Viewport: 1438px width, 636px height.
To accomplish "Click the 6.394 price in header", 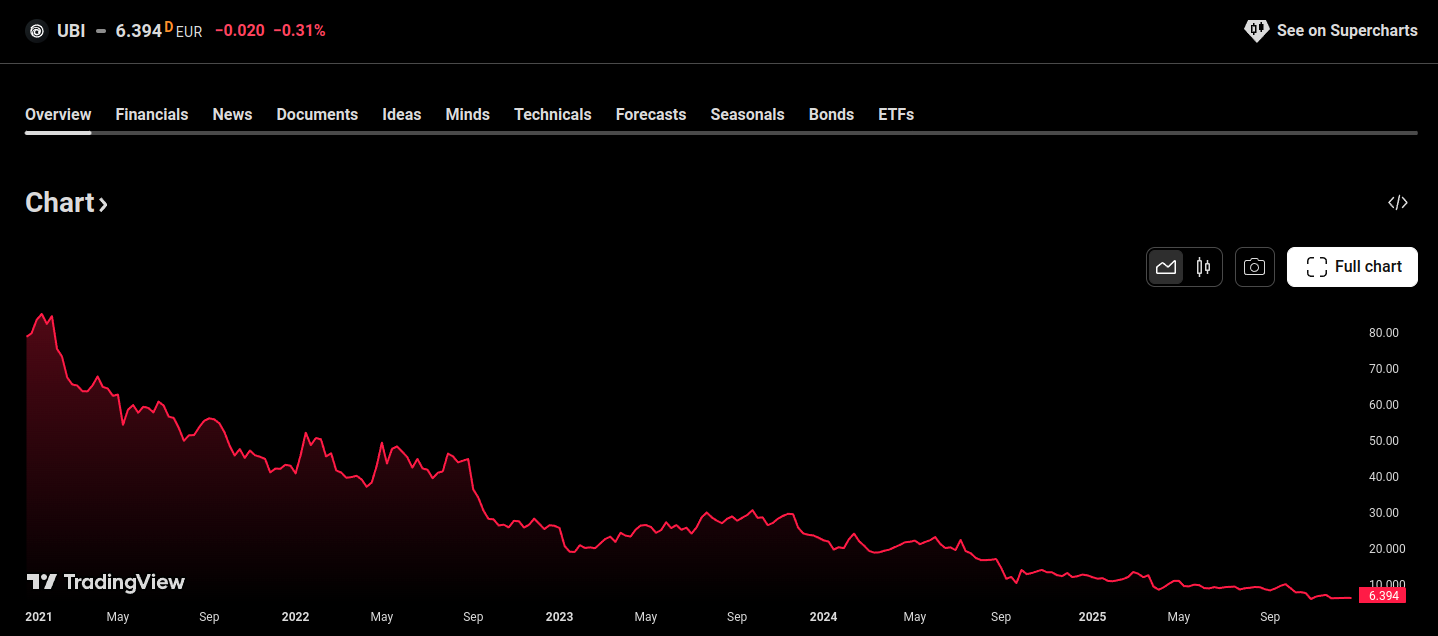I will point(138,31).
